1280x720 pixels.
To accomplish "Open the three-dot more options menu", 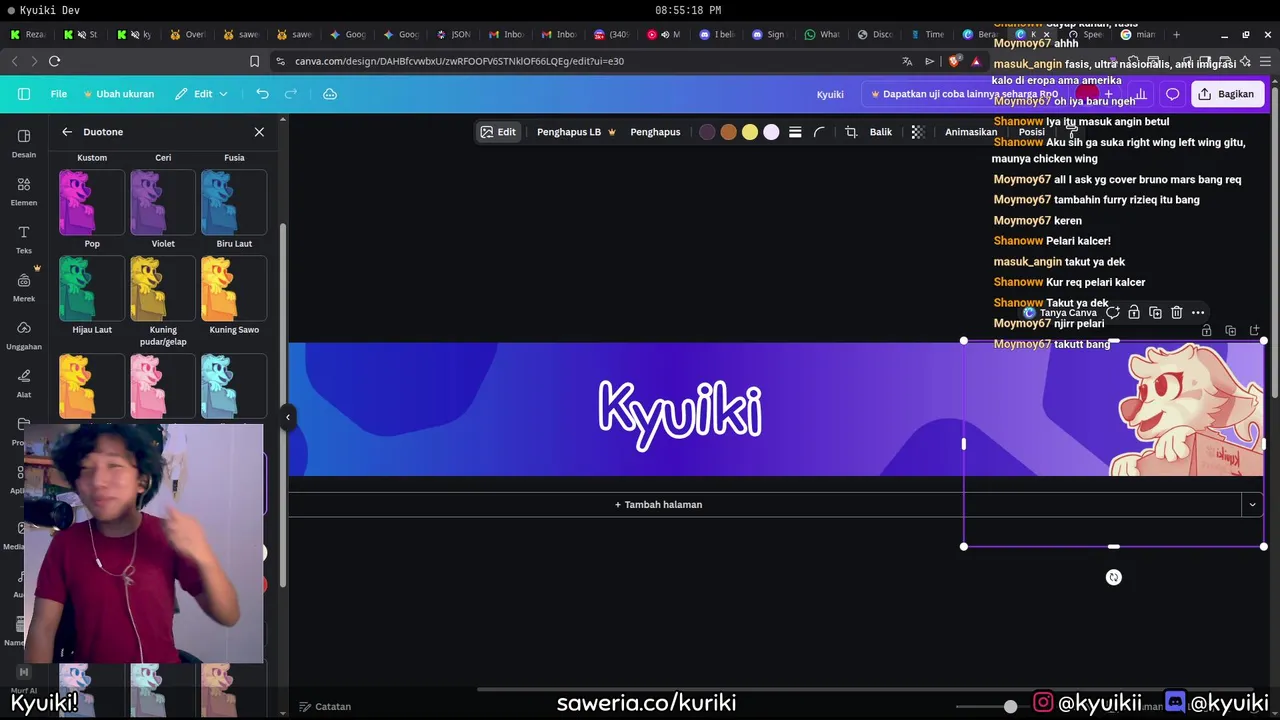I will [x=1198, y=313].
